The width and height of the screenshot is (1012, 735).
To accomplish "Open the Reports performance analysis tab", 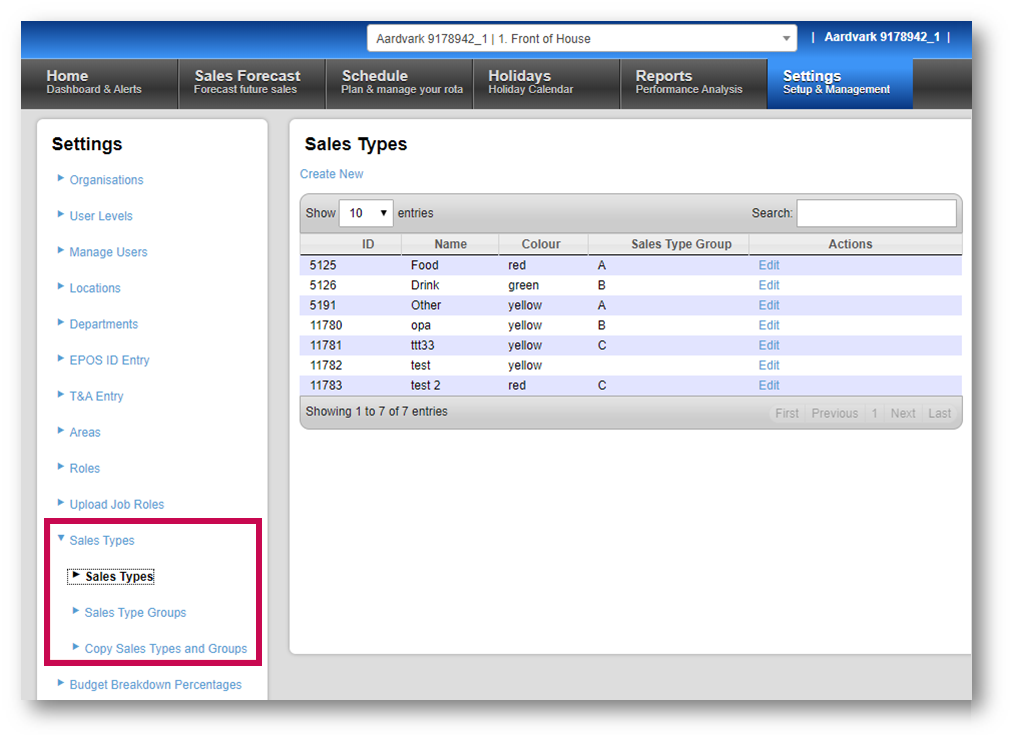I will pyautogui.click(x=688, y=82).
